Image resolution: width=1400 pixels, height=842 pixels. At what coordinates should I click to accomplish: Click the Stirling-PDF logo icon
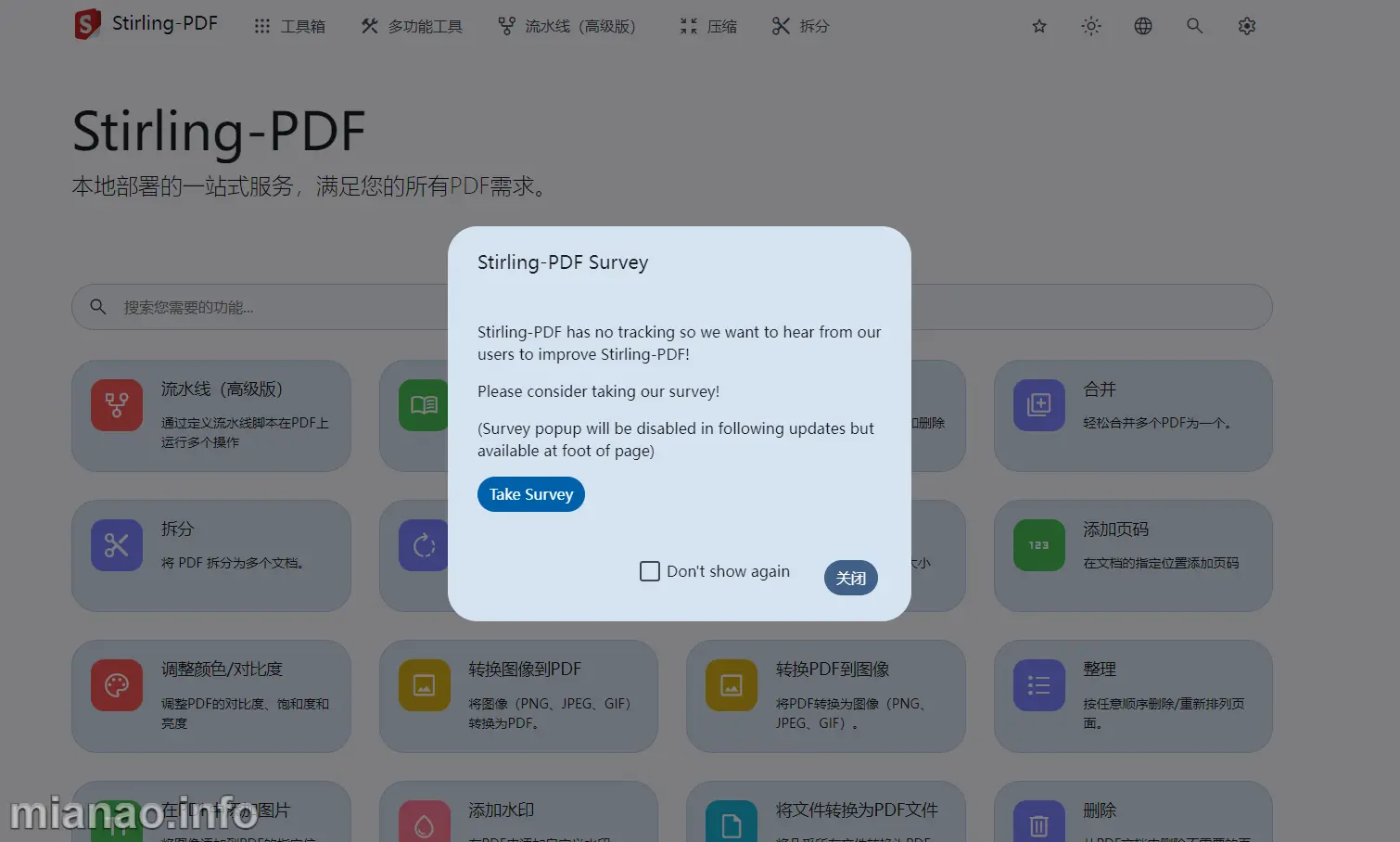pos(87,24)
